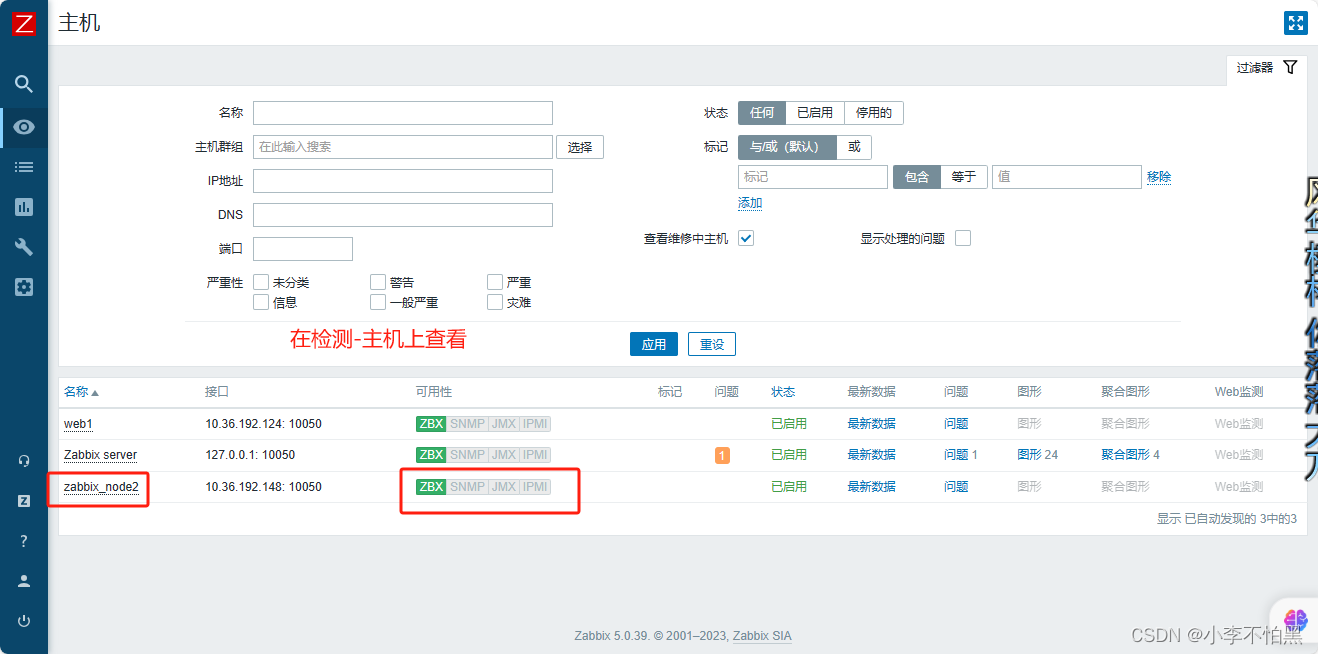Click the filter funnel icon
Screen dimensions: 1318x654
[x=1290, y=67]
